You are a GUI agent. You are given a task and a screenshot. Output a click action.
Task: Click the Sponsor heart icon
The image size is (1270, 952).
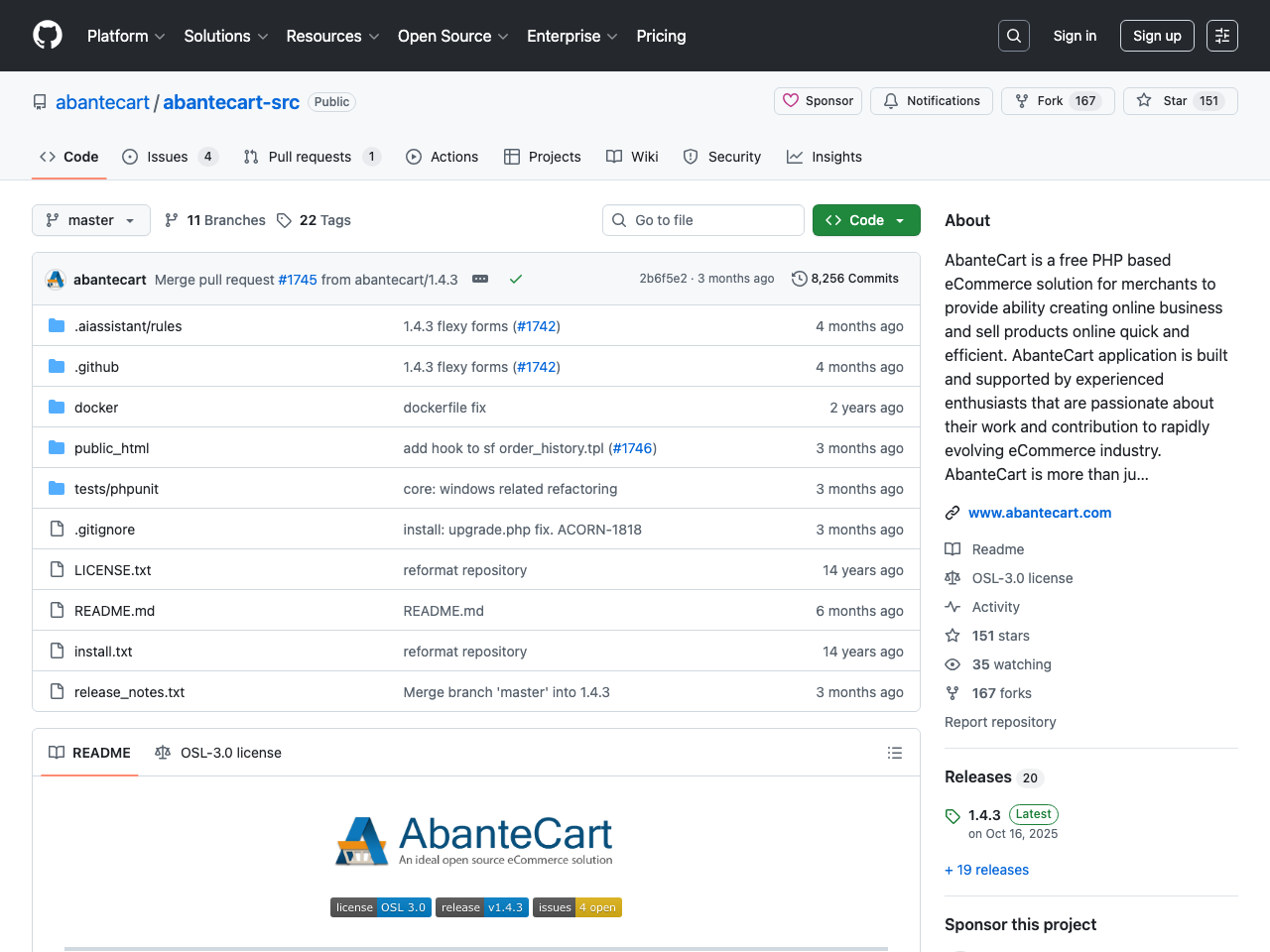792,100
